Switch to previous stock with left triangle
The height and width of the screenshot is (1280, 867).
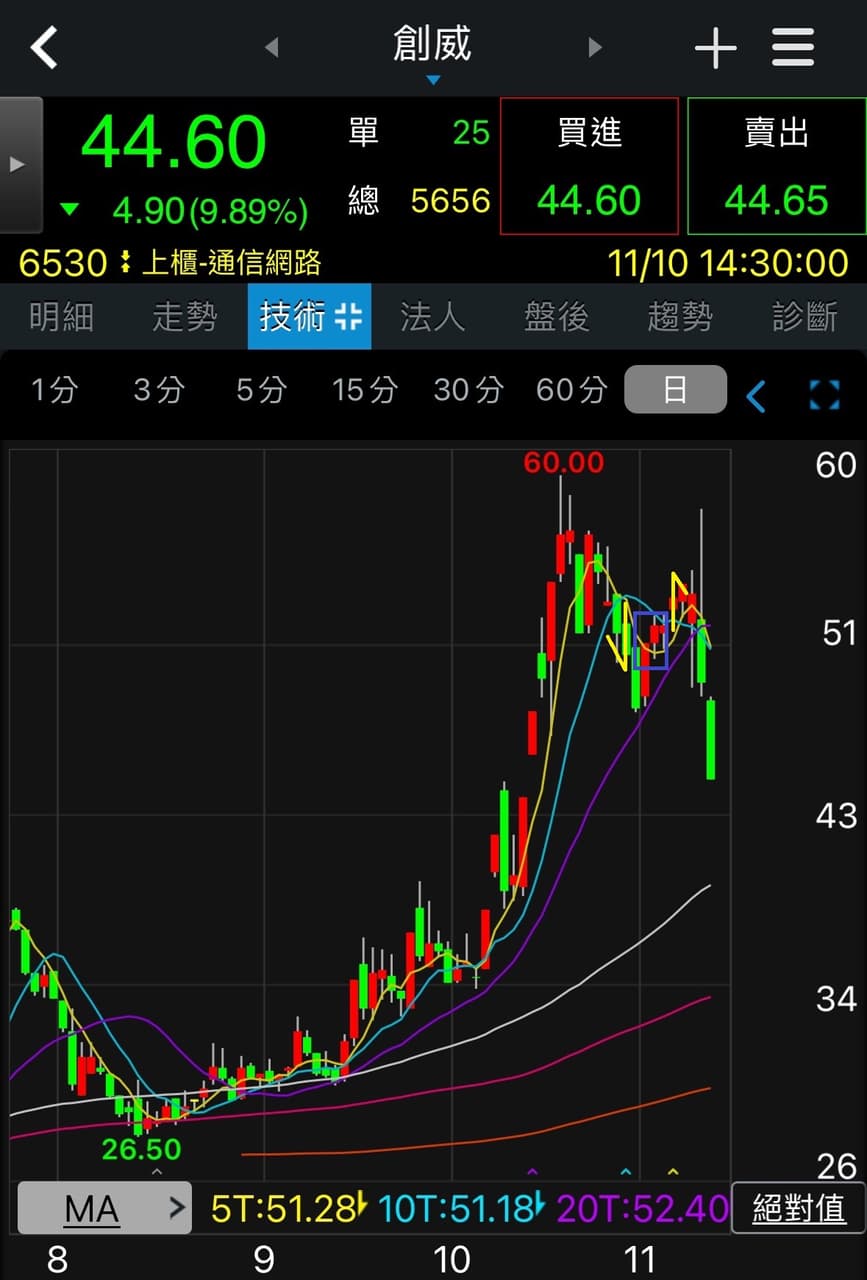271,47
